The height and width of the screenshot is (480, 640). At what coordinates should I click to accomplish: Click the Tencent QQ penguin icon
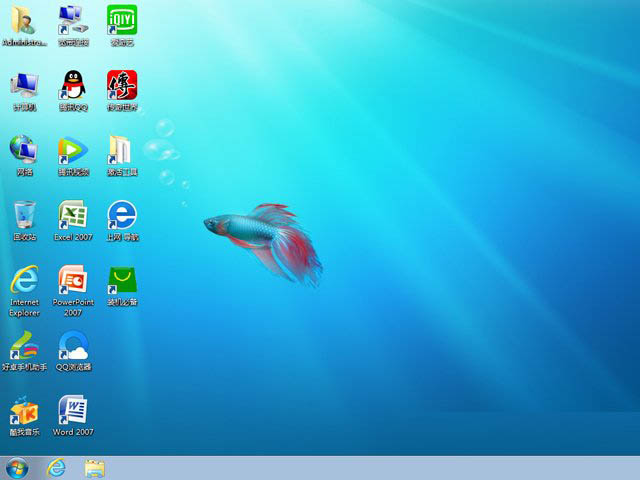point(73,85)
